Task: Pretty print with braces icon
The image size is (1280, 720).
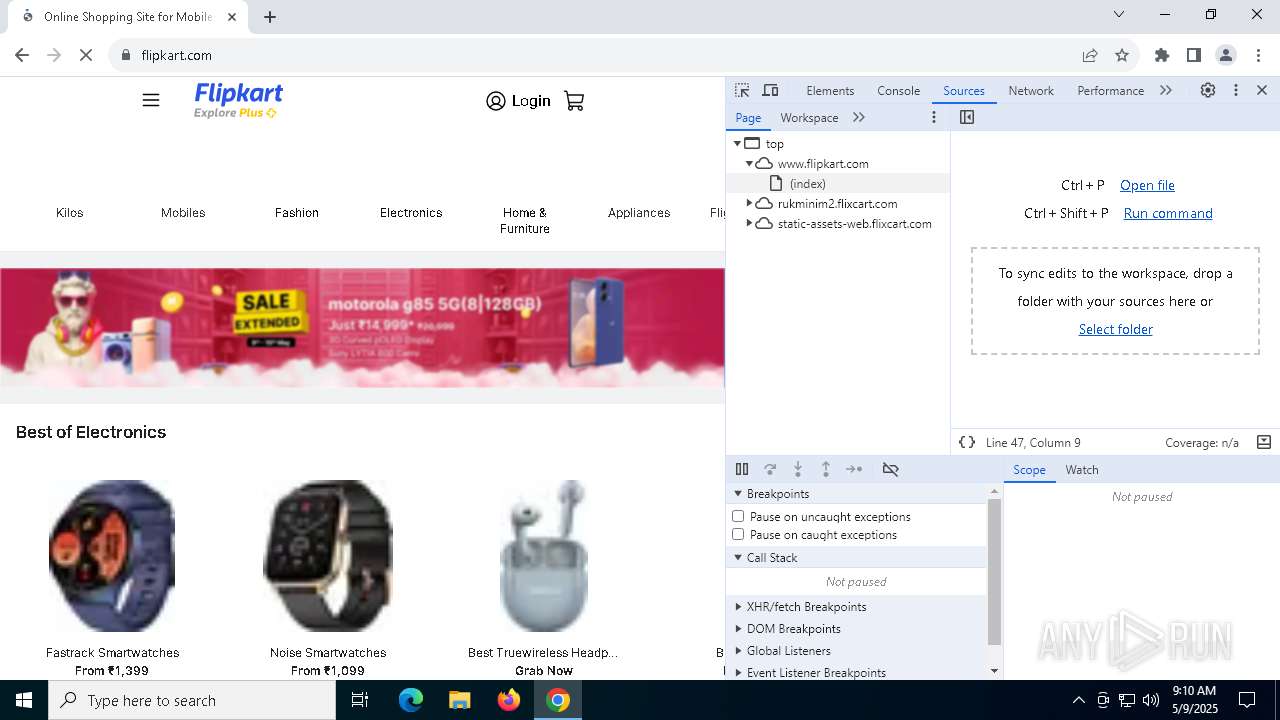Action: tap(967, 442)
